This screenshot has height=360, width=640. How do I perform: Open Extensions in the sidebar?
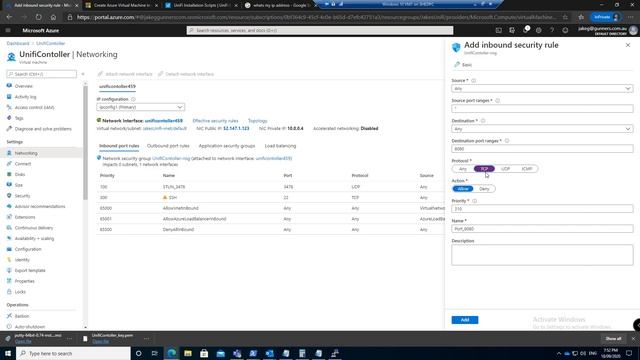tap(25, 217)
